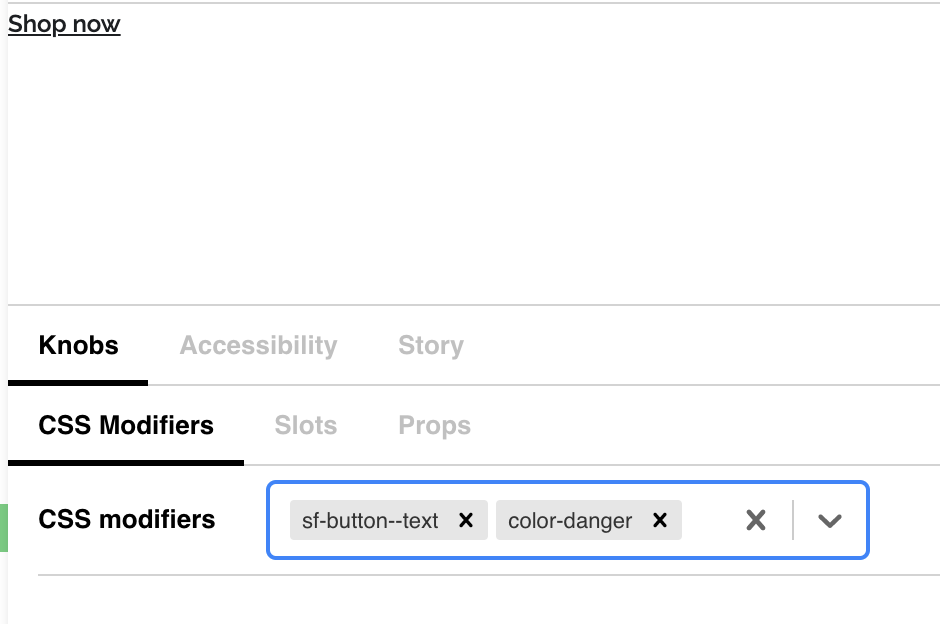940x624 pixels.
Task: Open the Props sub-tab
Action: tap(434, 425)
